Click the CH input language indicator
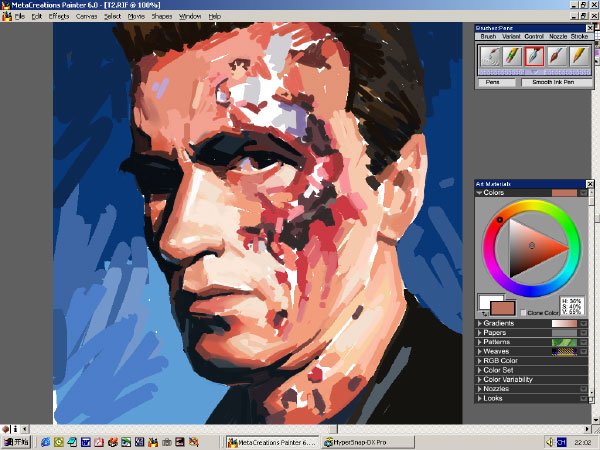 click(561, 442)
